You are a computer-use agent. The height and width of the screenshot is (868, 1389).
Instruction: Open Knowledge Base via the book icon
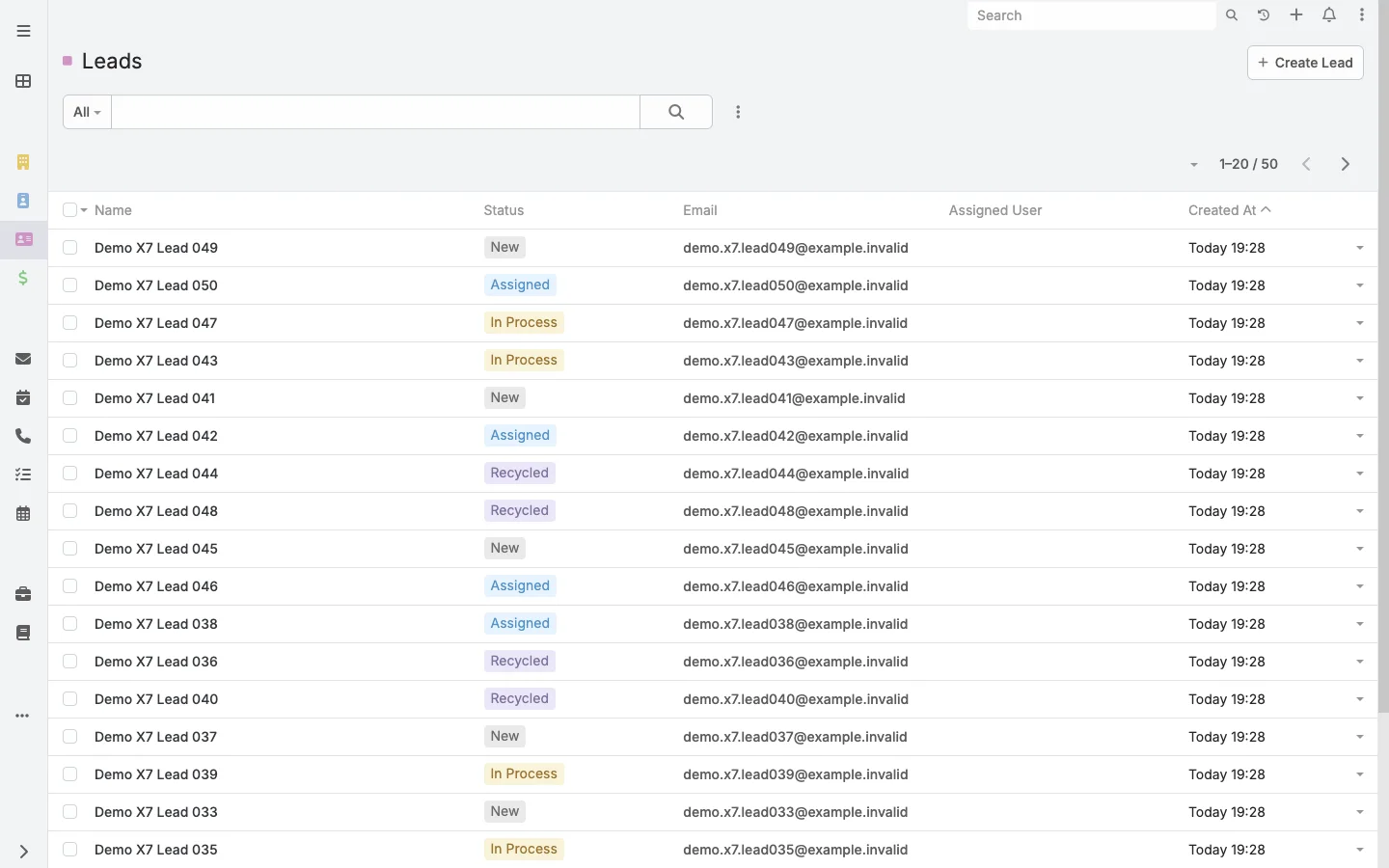[x=23, y=633]
